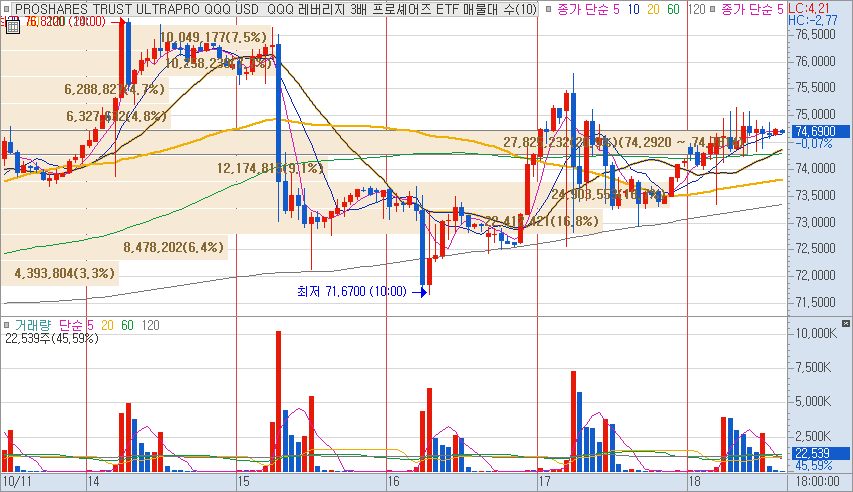The image size is (853, 492).
Task: Click the 7,500K volume axis label
Action: coord(813,367)
